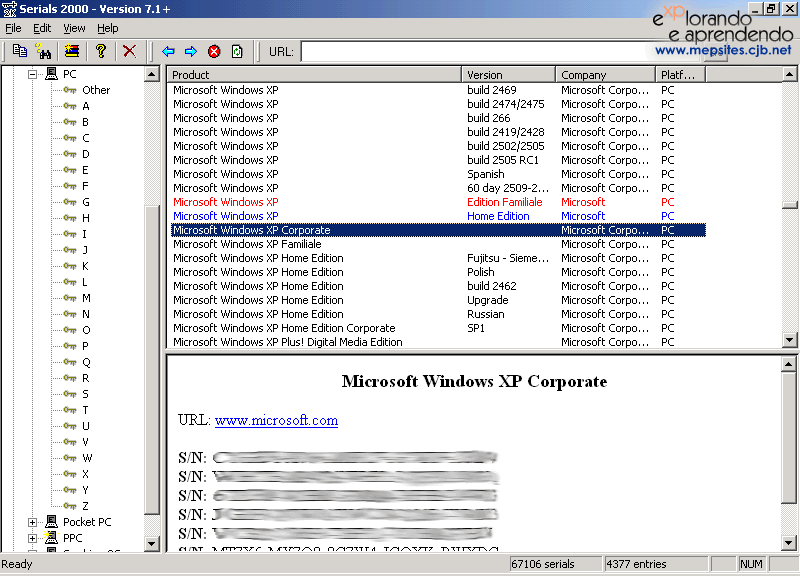Screen dimensions: 800x576
Task: Click the 'Russian' version cell
Action: point(486,314)
